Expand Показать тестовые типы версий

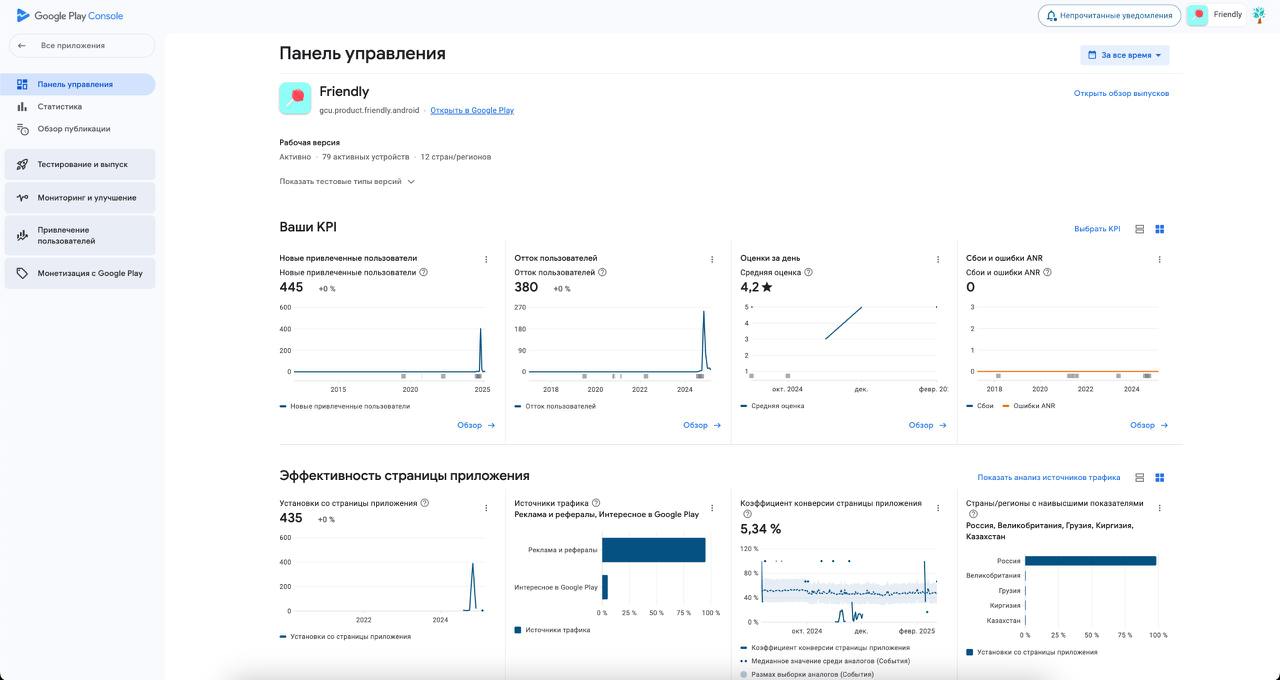pyautogui.click(x=345, y=182)
